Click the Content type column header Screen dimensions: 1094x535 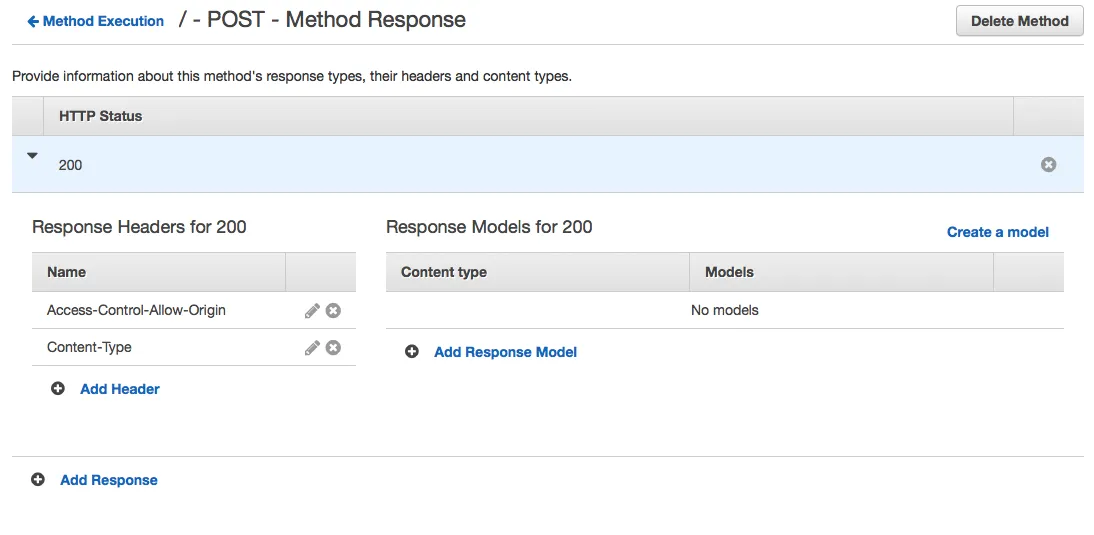(444, 272)
